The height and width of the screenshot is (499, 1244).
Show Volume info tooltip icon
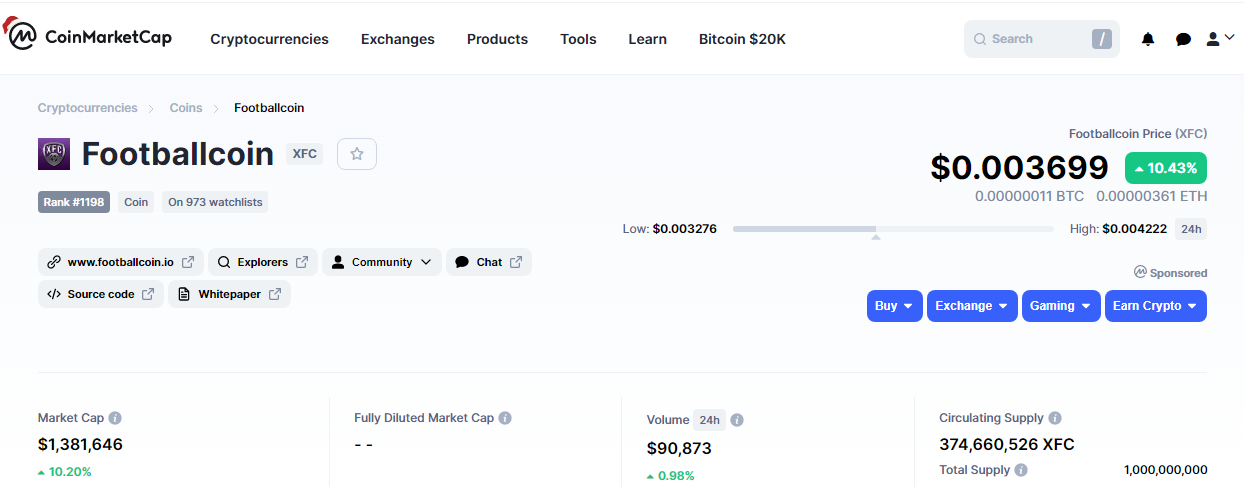click(x=737, y=420)
